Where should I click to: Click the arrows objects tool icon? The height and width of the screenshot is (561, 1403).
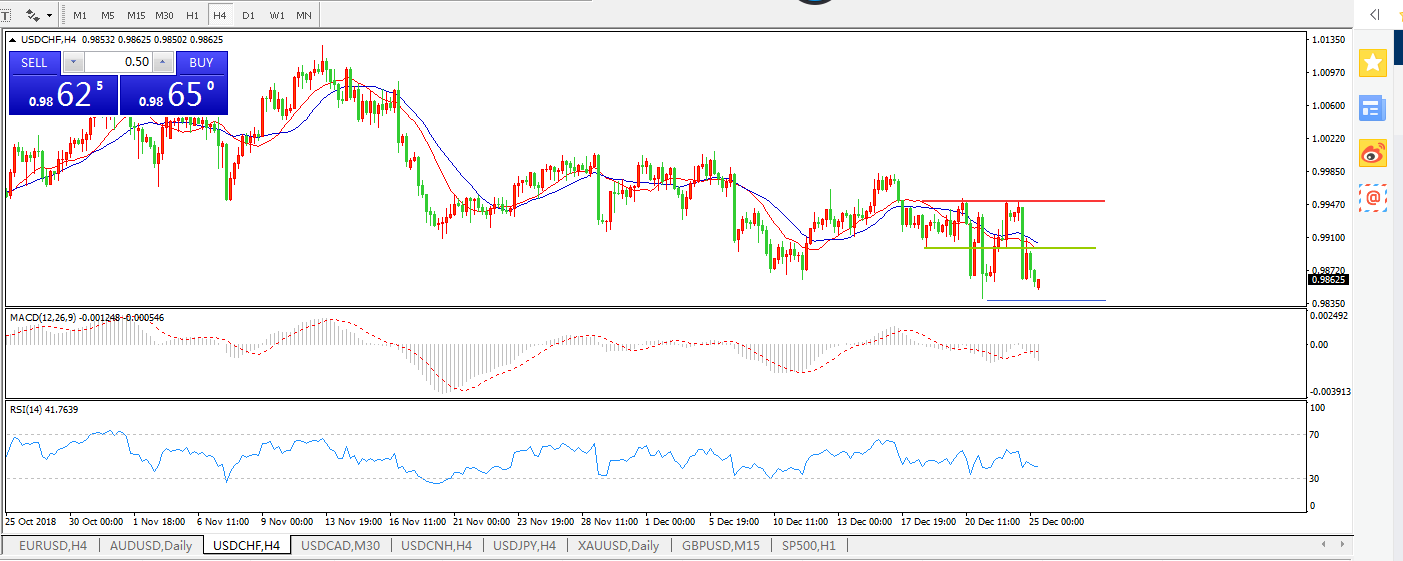32,15
